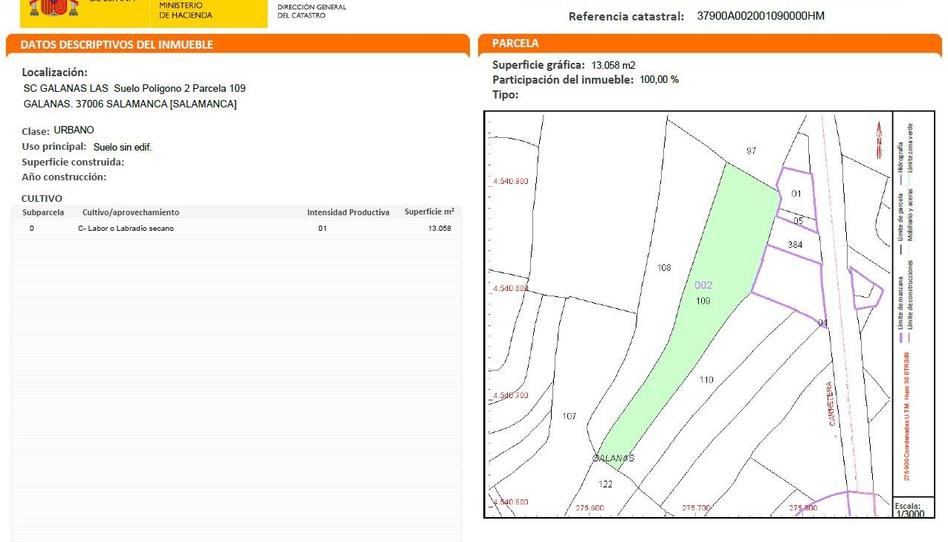Click the Cultivo/aprovechamiento column header

tap(130, 212)
